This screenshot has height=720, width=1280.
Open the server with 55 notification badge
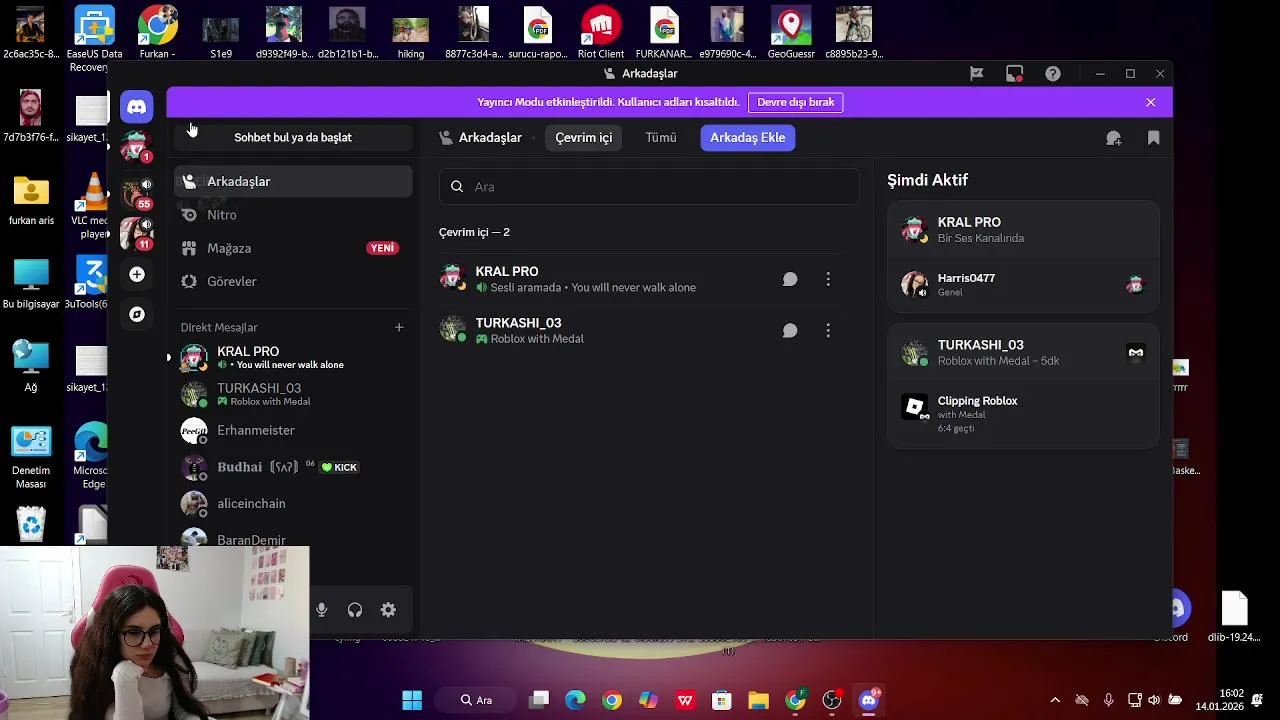[136, 192]
